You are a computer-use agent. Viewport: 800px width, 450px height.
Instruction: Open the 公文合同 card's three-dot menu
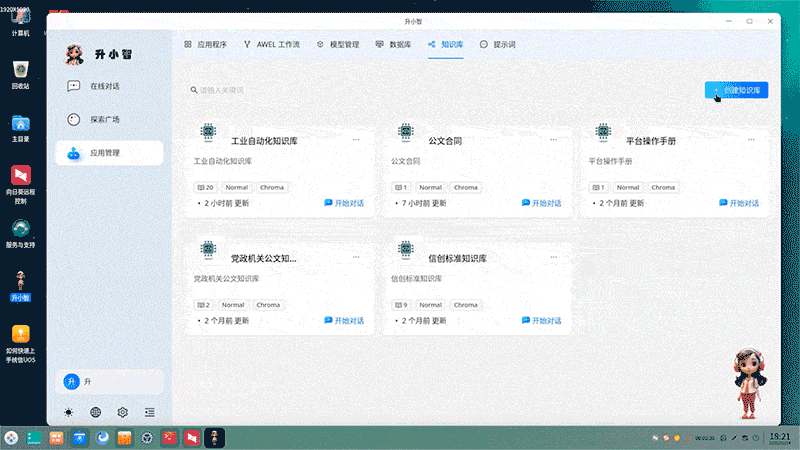553,140
